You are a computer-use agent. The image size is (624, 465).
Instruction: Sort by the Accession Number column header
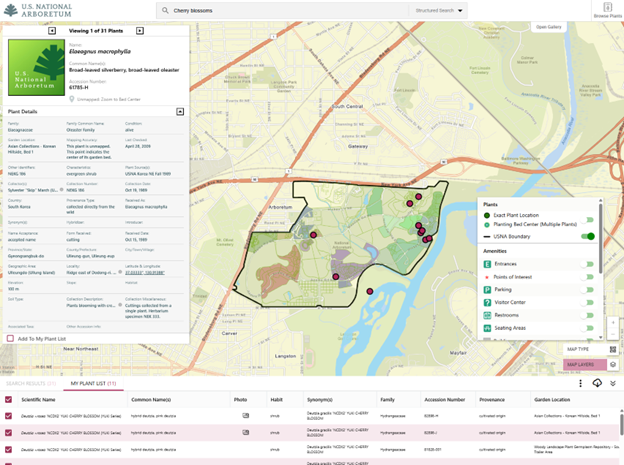[x=445, y=399]
